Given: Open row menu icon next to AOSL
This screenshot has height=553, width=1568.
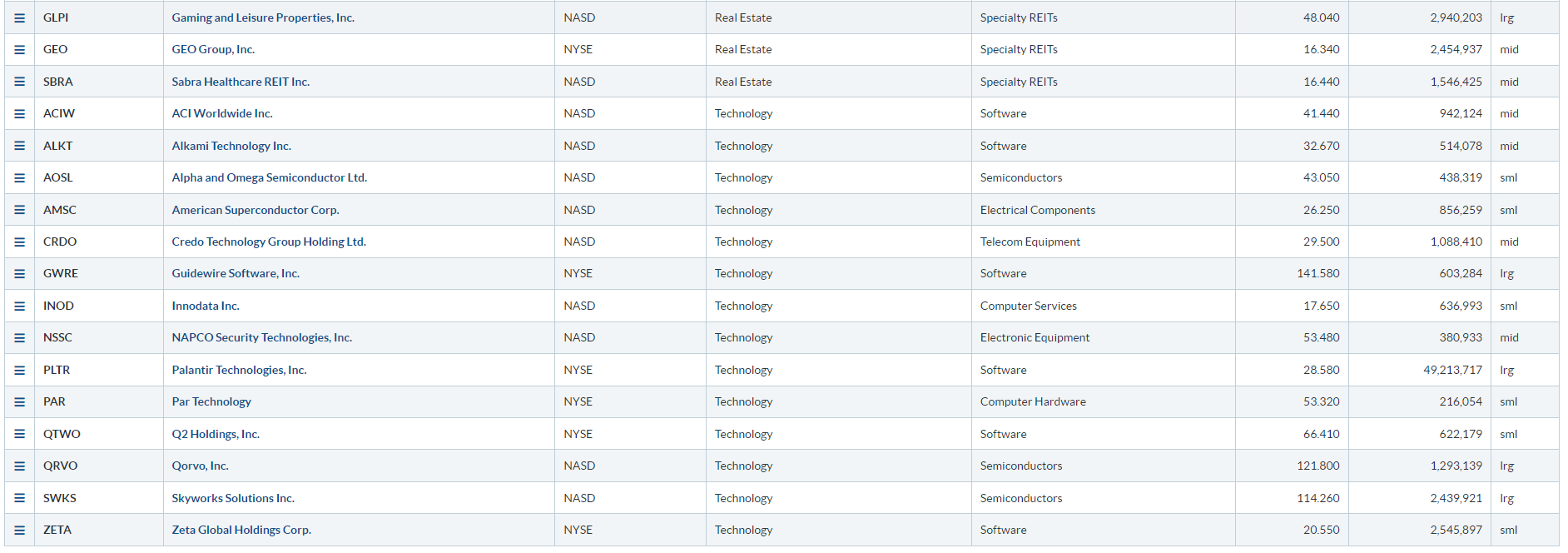Looking at the screenshot, I should (19, 177).
